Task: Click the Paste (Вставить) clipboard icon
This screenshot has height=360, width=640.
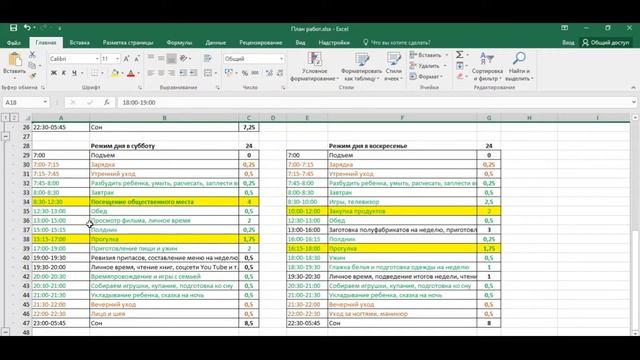Action: (15, 60)
